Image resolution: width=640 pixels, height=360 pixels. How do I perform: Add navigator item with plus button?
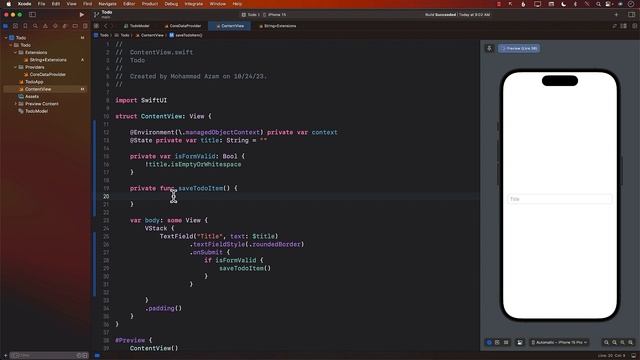click(x=5, y=356)
